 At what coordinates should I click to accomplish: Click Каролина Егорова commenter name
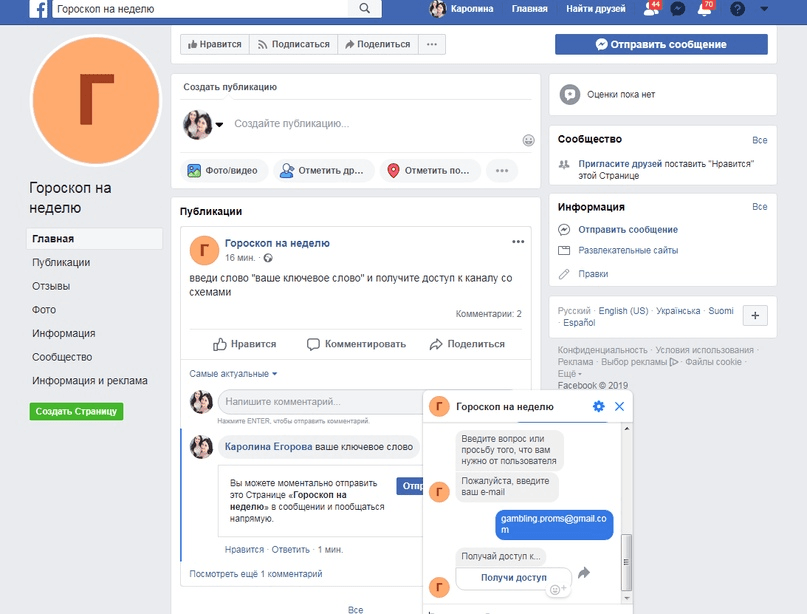coord(268,447)
